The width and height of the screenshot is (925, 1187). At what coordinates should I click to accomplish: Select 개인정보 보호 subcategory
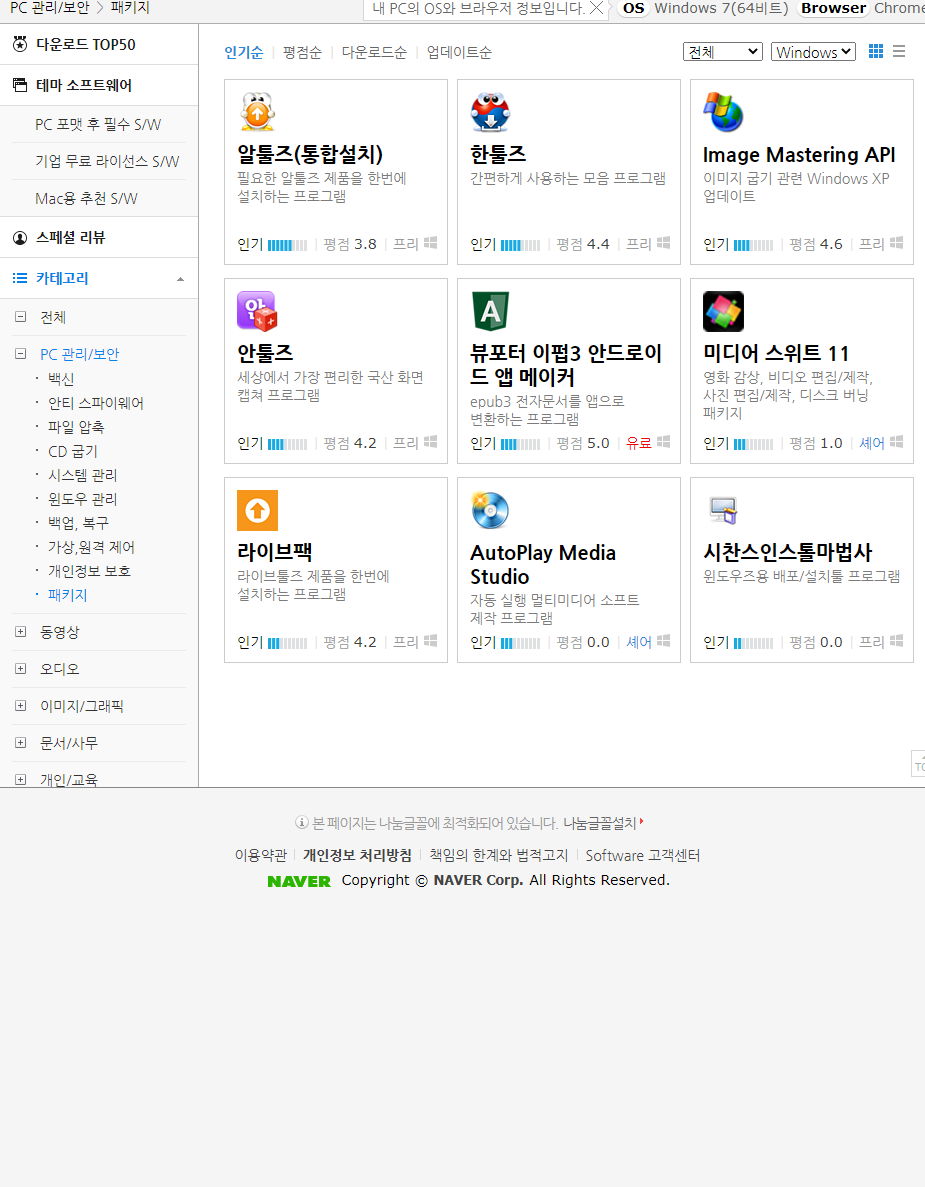(89, 571)
